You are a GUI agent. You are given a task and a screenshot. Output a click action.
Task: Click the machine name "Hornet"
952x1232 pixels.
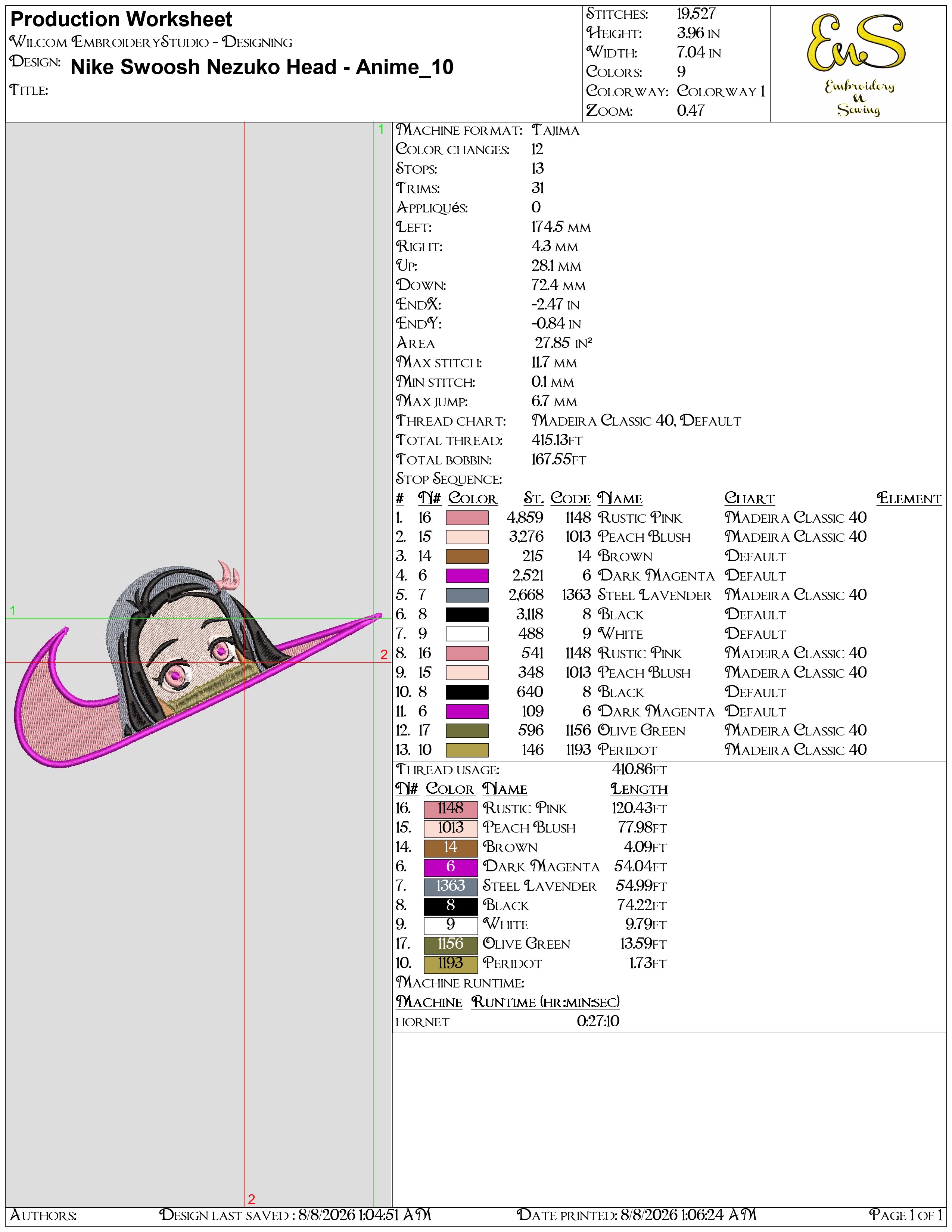pyautogui.click(x=422, y=1022)
